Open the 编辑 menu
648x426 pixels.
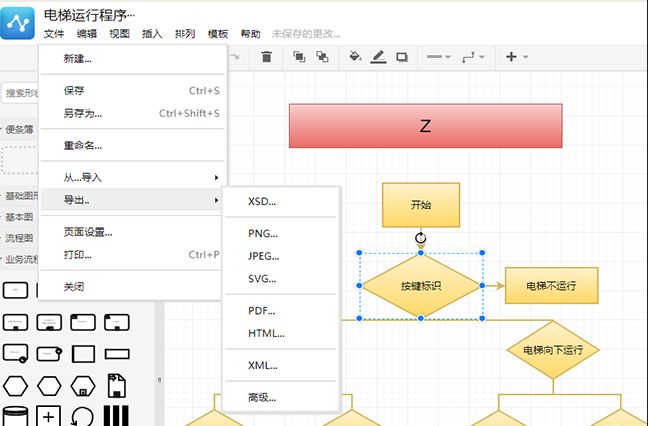coord(87,34)
